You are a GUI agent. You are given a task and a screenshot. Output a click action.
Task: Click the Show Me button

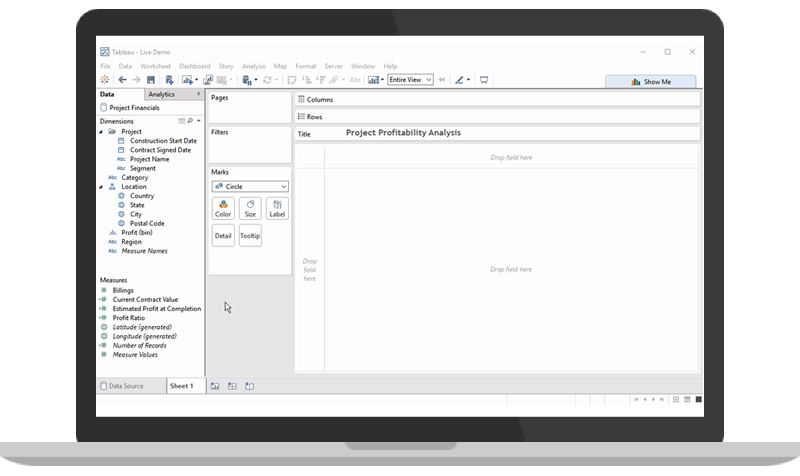[651, 82]
